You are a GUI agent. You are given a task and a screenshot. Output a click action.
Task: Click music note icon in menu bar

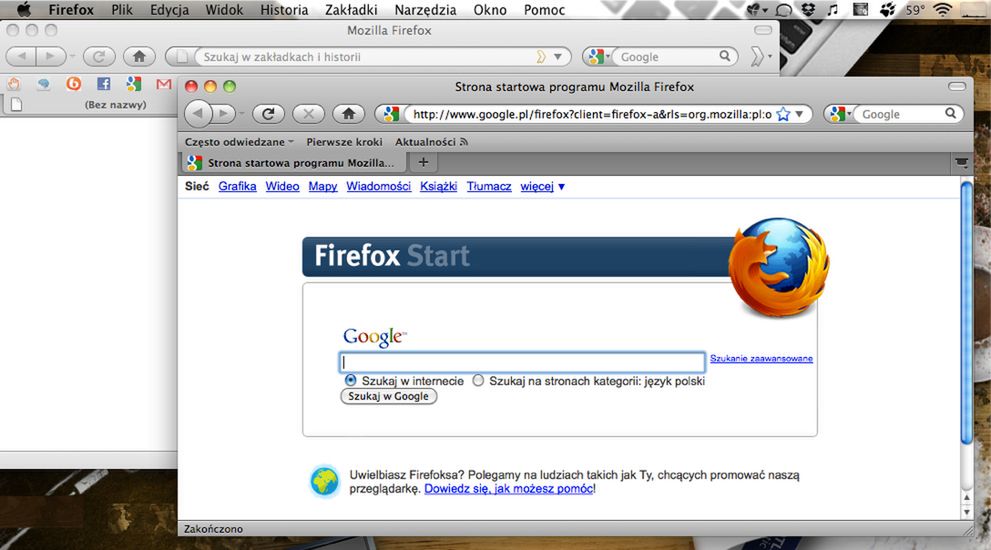pos(833,9)
